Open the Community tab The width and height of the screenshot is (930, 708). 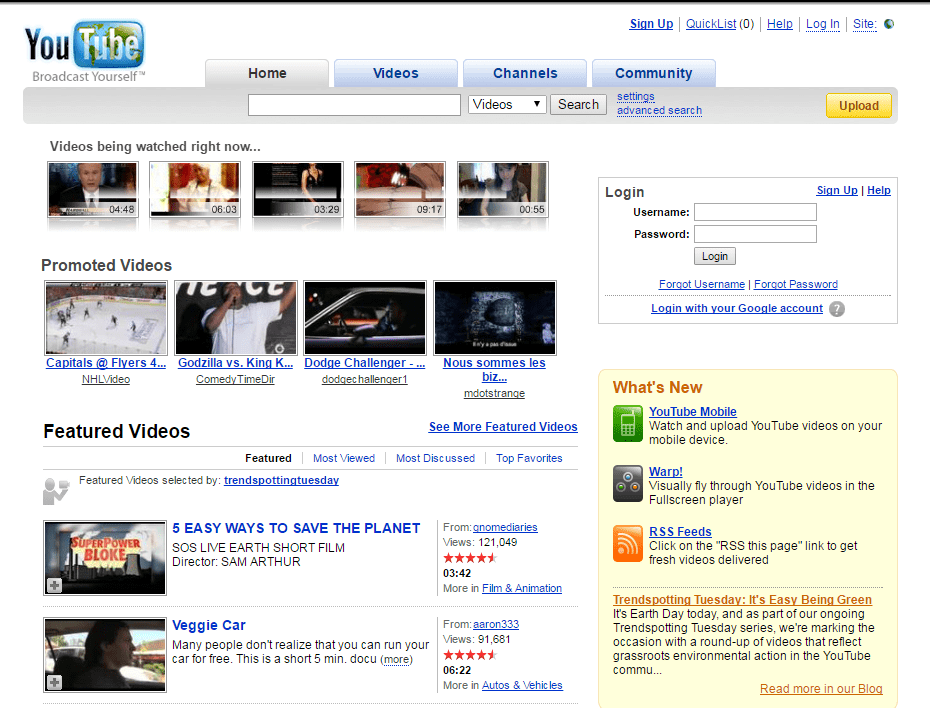pyautogui.click(x=654, y=73)
